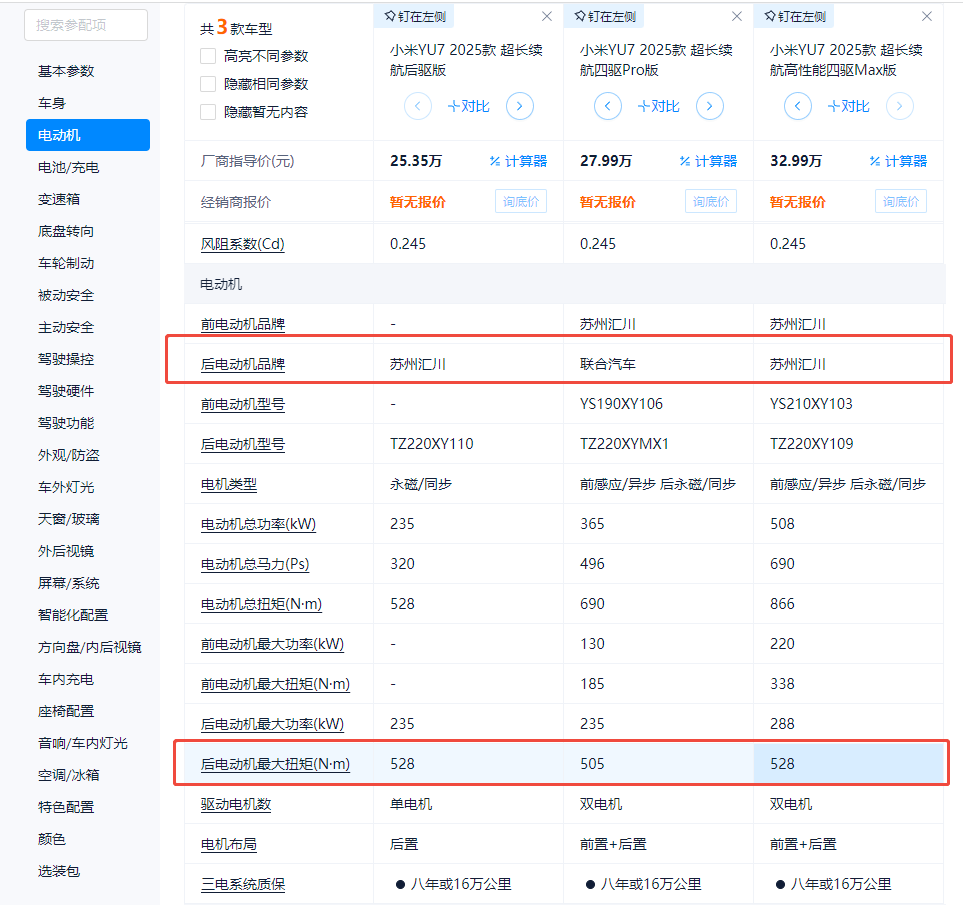Enable the 高亮不同参数 checkbox
963x905 pixels.
208,56
